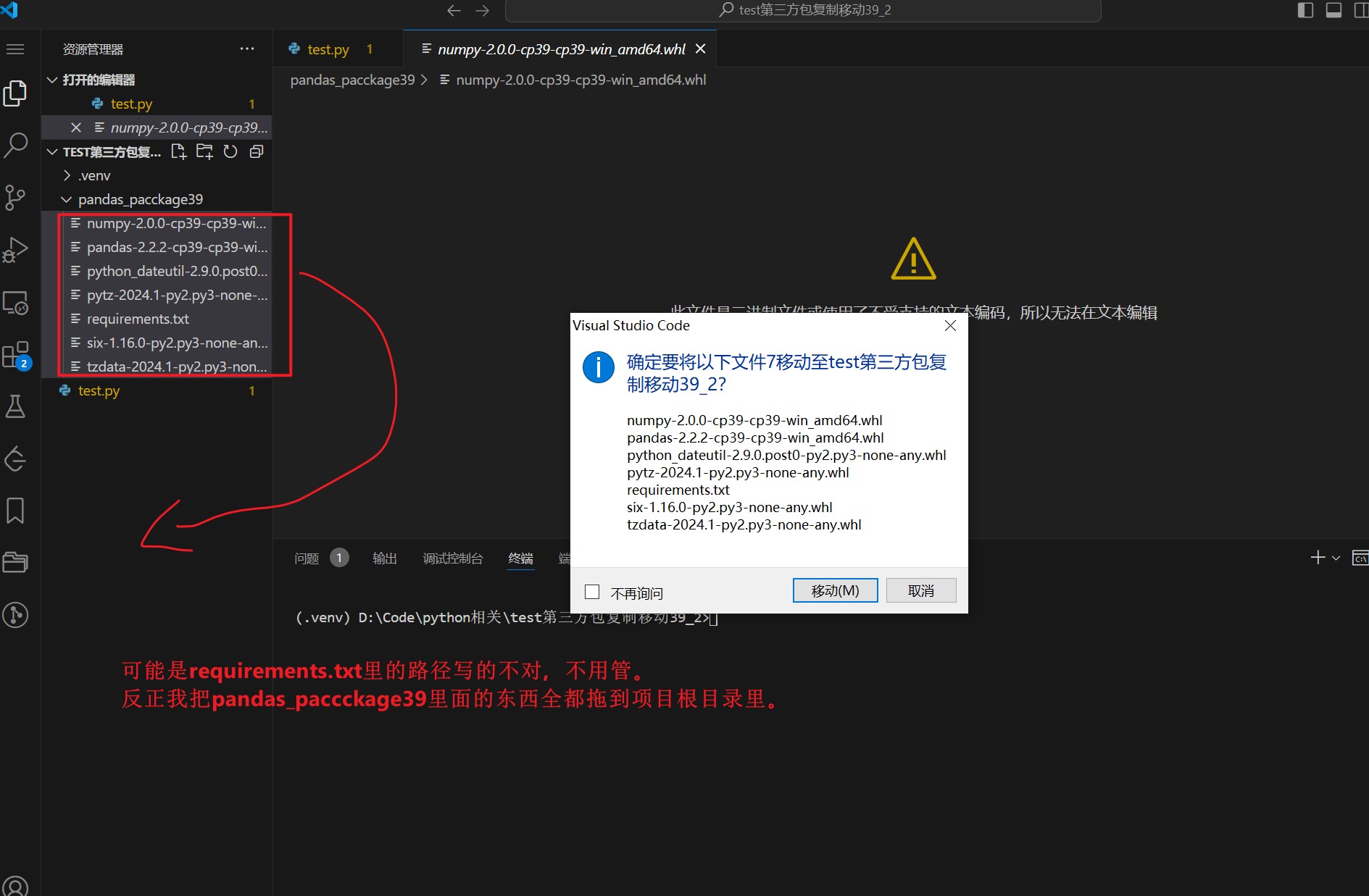Click the New Folder icon in explorer

coord(204,151)
